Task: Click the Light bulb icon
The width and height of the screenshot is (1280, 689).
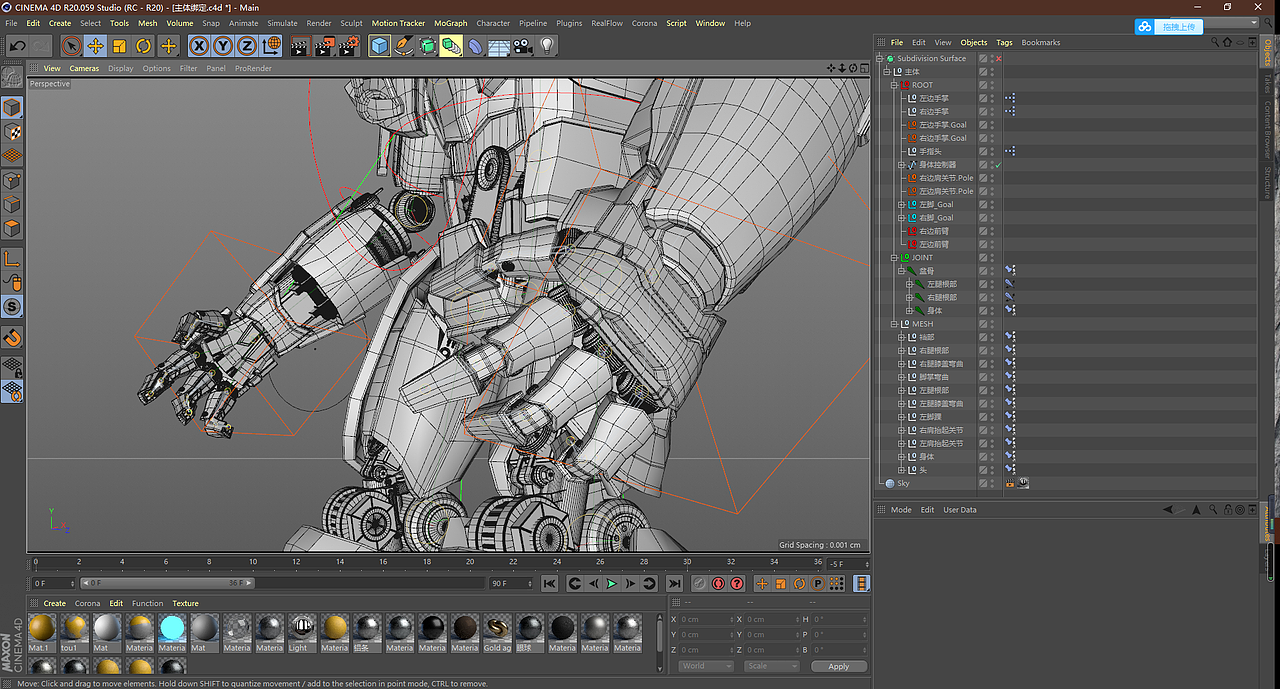Action: point(547,46)
